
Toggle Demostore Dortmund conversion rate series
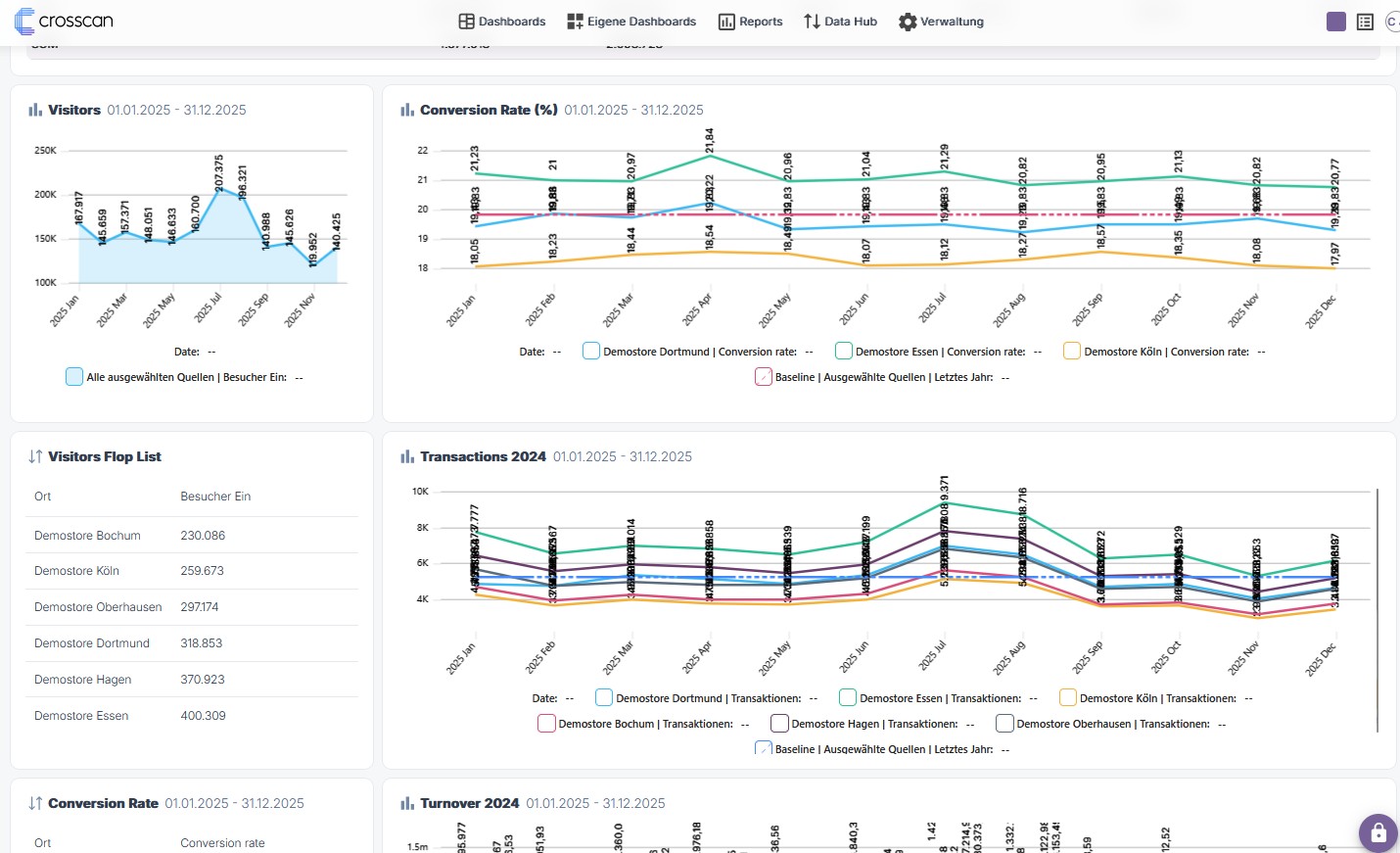(591, 351)
